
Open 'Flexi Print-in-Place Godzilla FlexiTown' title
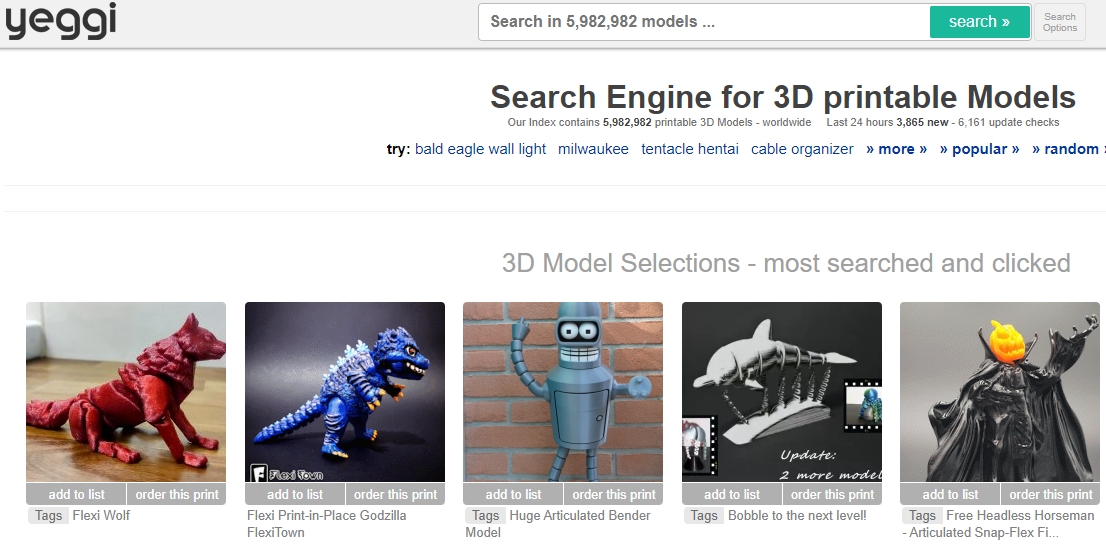click(x=327, y=524)
